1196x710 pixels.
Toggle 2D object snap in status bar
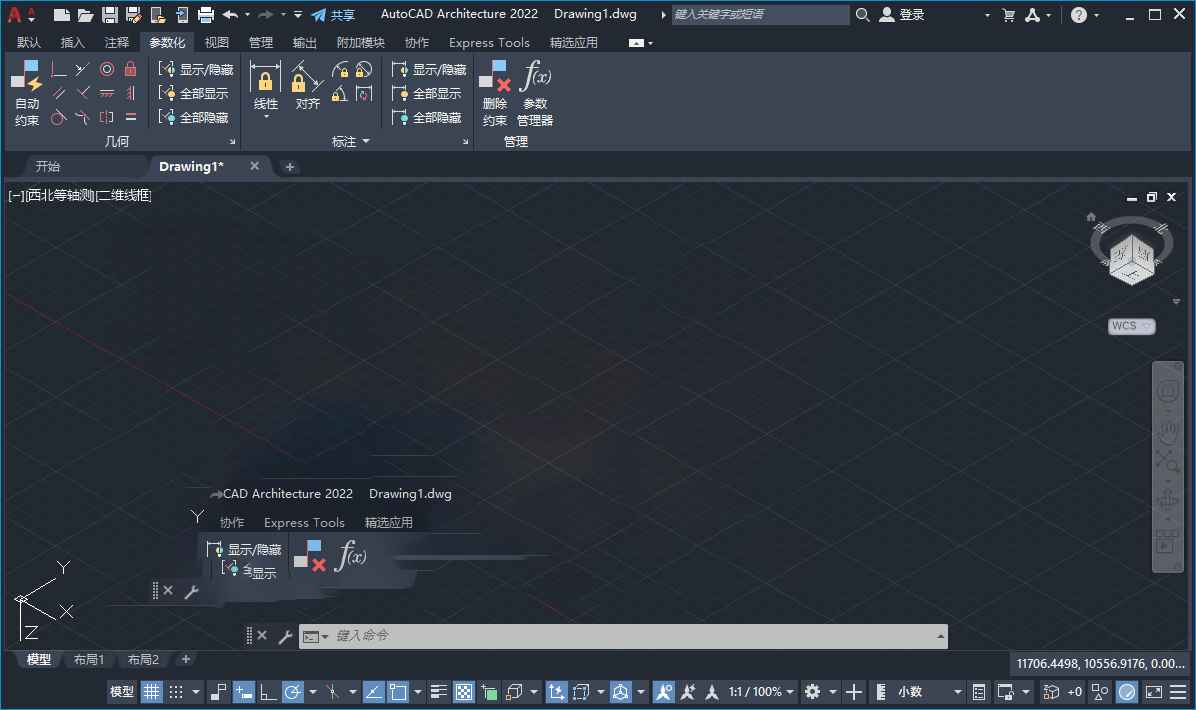click(x=398, y=692)
